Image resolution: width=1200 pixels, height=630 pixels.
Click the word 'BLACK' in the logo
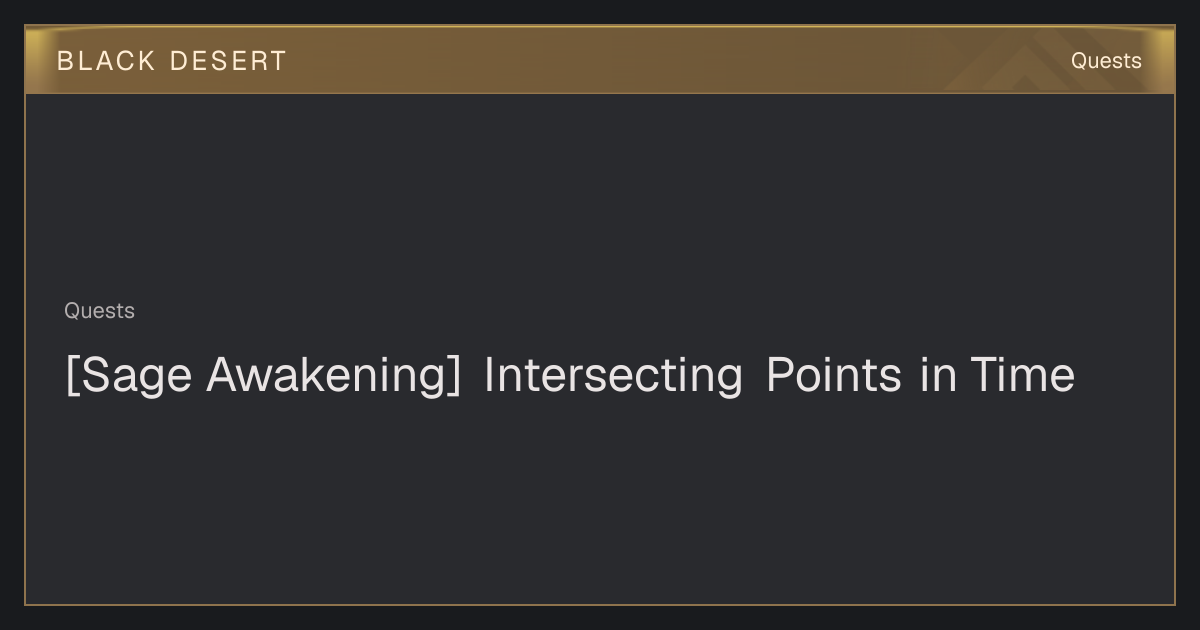tap(106, 61)
